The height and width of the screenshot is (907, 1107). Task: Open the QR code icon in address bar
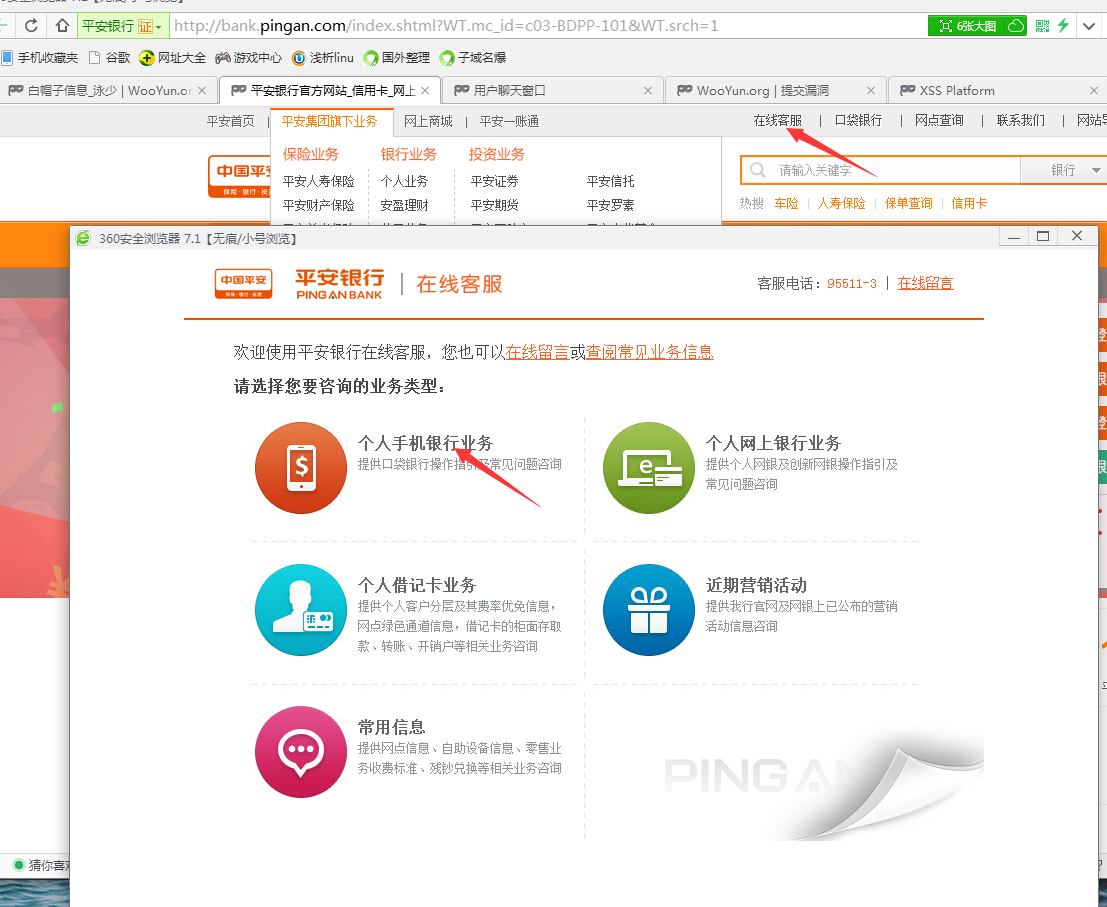tap(1042, 26)
